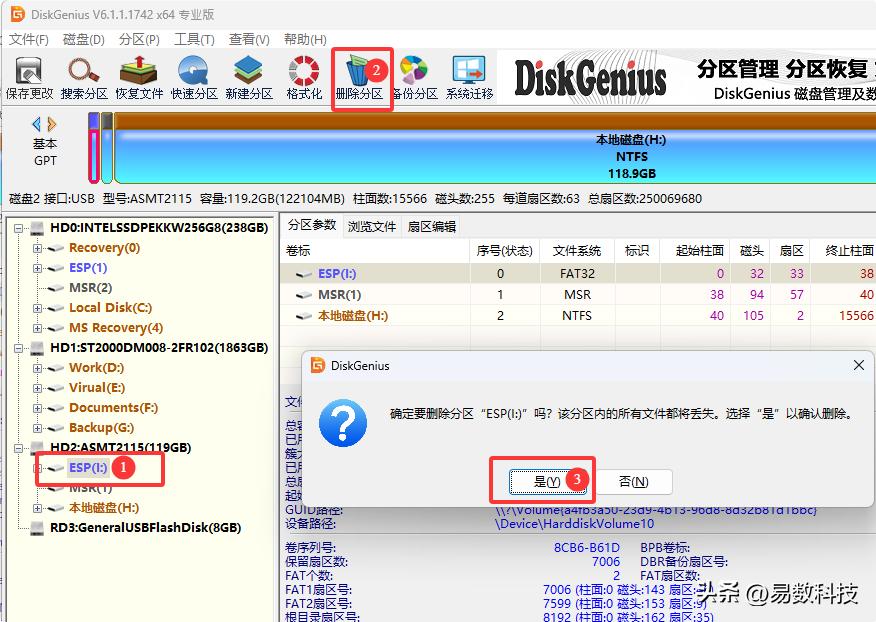Screen dimensions: 876x622
Task: Click the Save Changes (保存更改) toolbar icon
Action: [x=29, y=78]
